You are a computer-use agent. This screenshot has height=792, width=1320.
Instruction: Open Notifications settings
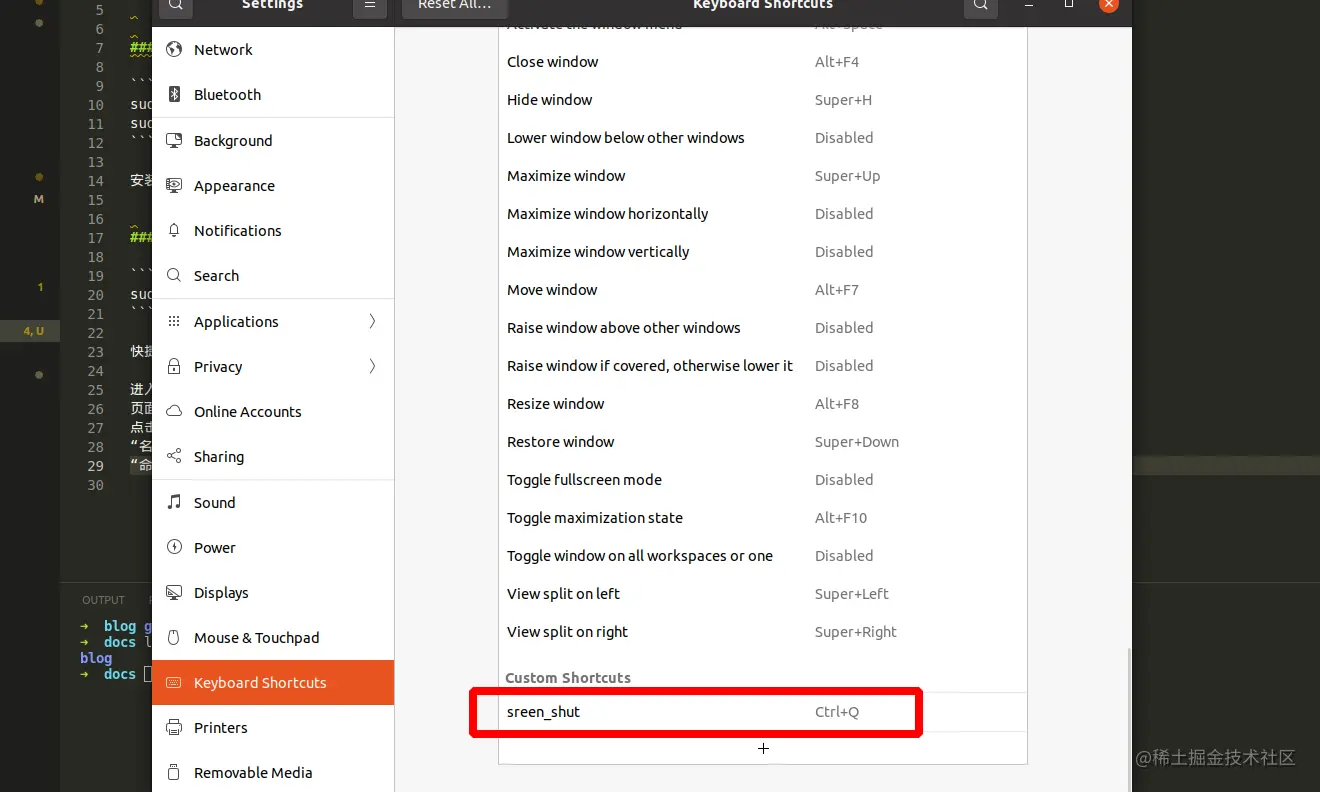(x=273, y=231)
